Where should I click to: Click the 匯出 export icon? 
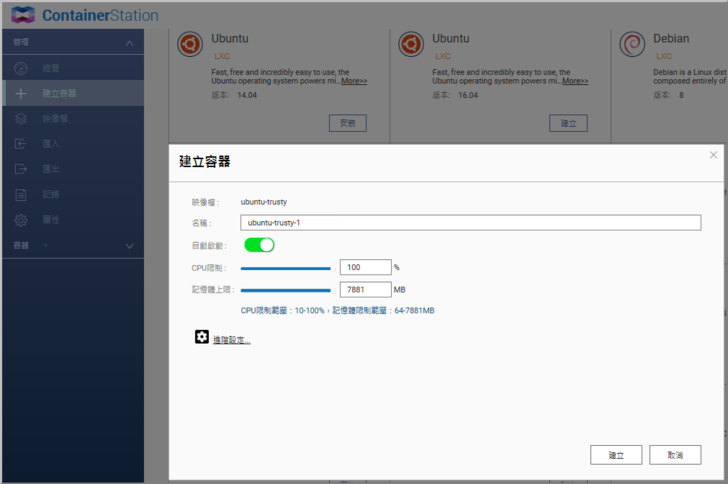click(x=21, y=169)
